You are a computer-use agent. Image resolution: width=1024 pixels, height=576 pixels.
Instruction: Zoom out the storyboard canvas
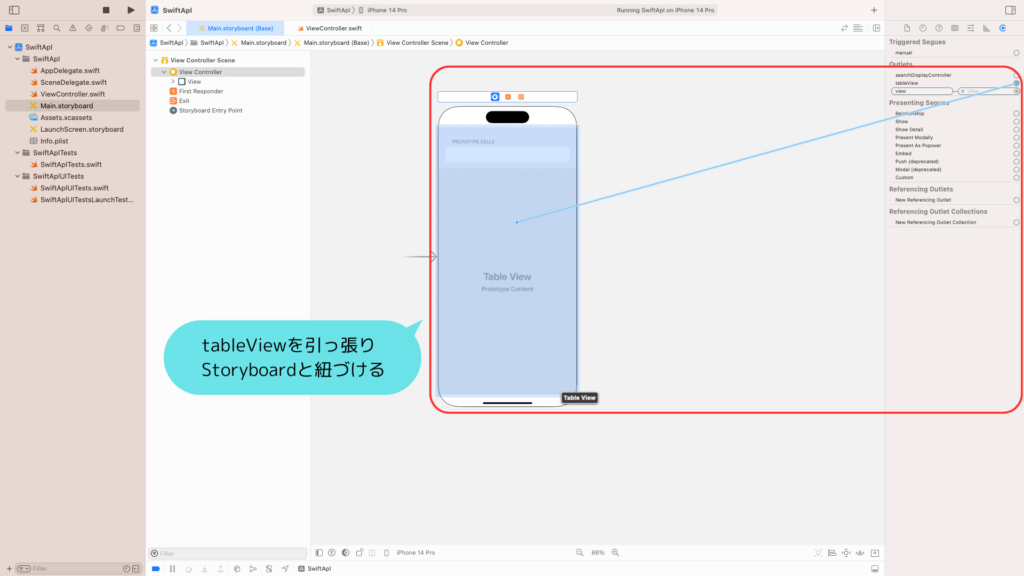click(579, 552)
